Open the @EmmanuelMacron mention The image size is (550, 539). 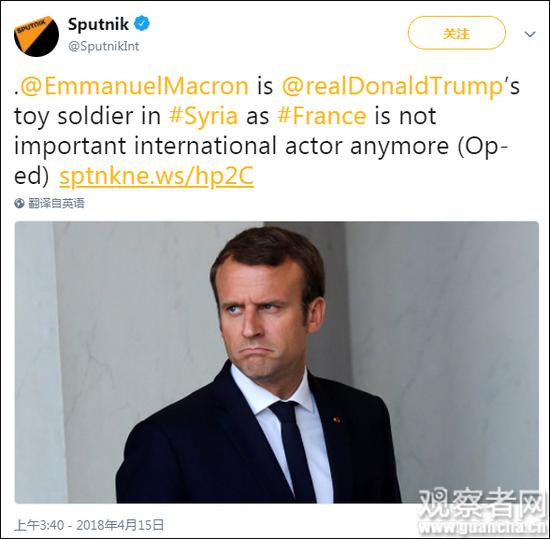pos(134,87)
